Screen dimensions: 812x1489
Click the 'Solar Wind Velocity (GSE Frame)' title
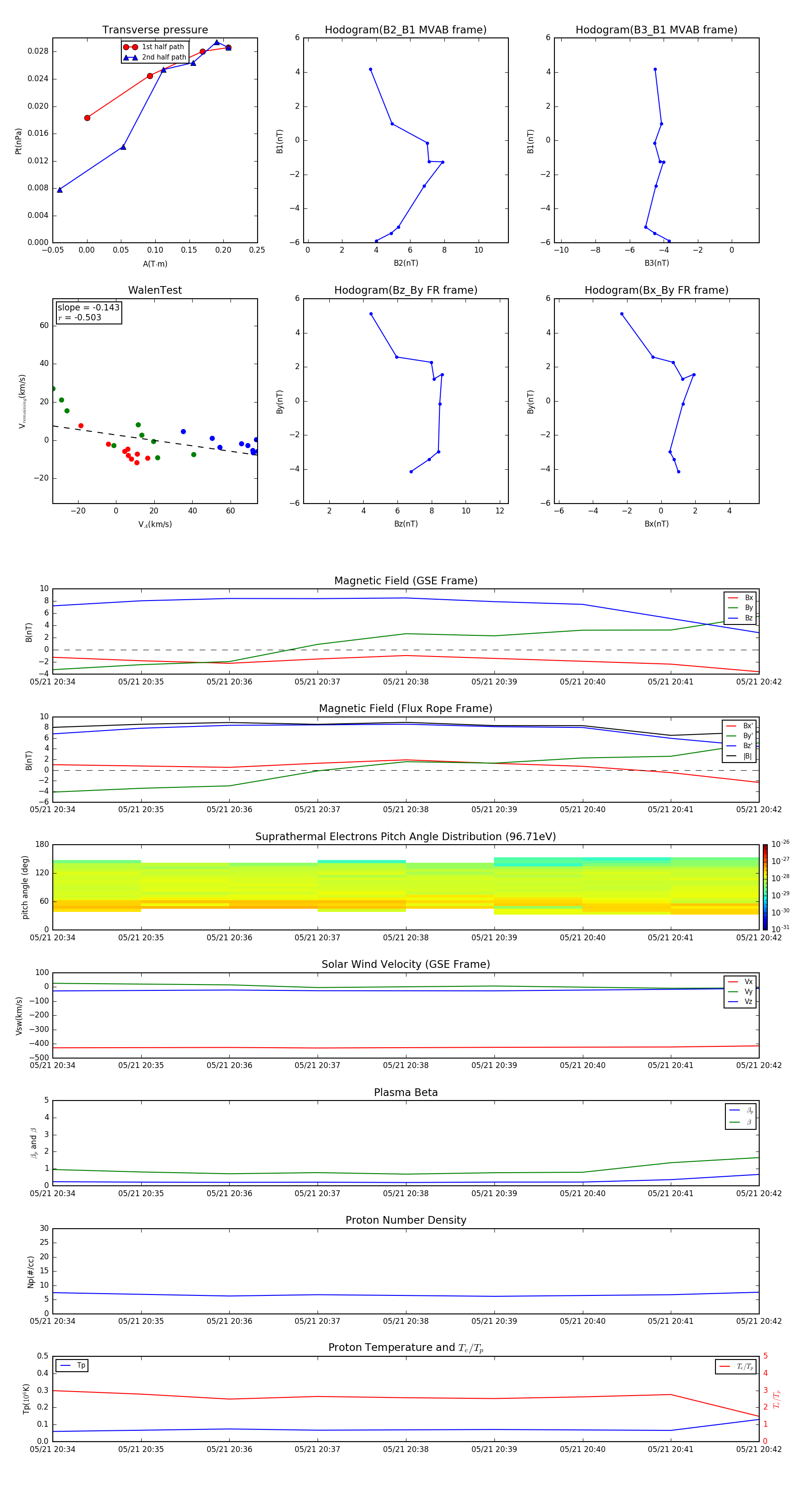tap(406, 965)
